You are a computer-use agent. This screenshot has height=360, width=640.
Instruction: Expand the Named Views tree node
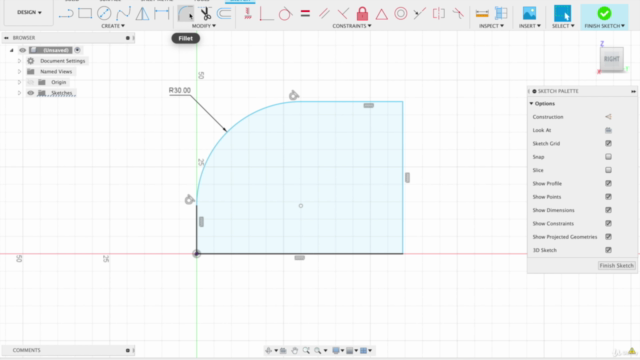point(19,71)
